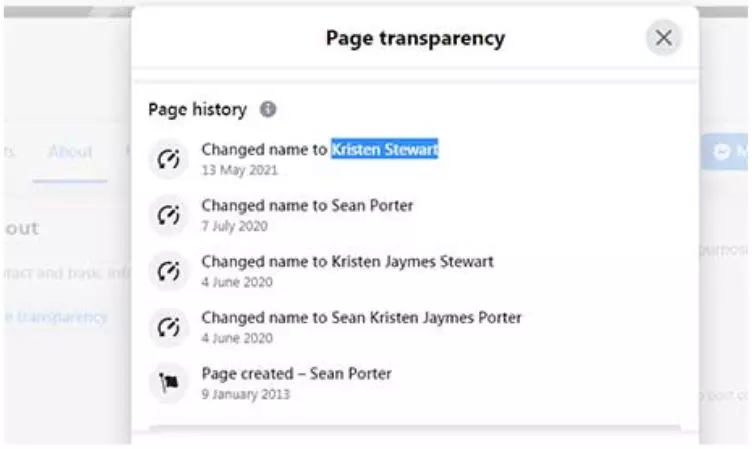Open the About tab

coord(70,152)
